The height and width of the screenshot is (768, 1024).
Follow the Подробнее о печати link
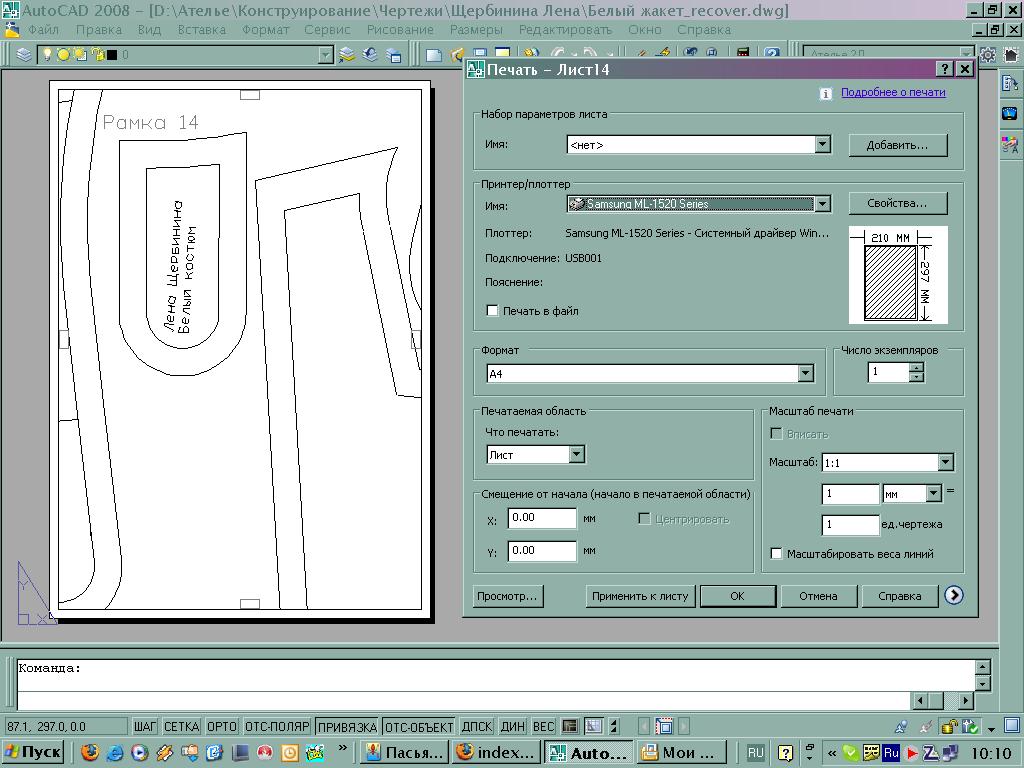[x=893, y=92]
